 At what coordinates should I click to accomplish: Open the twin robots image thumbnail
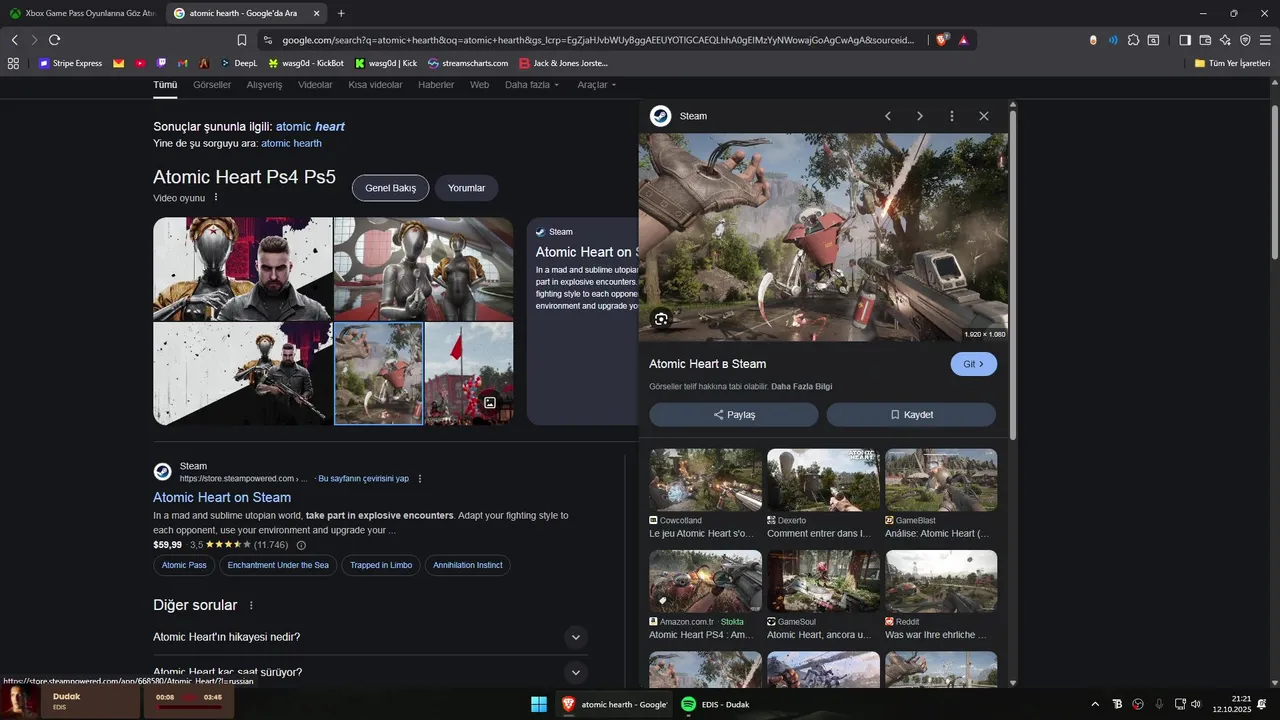[x=423, y=269]
